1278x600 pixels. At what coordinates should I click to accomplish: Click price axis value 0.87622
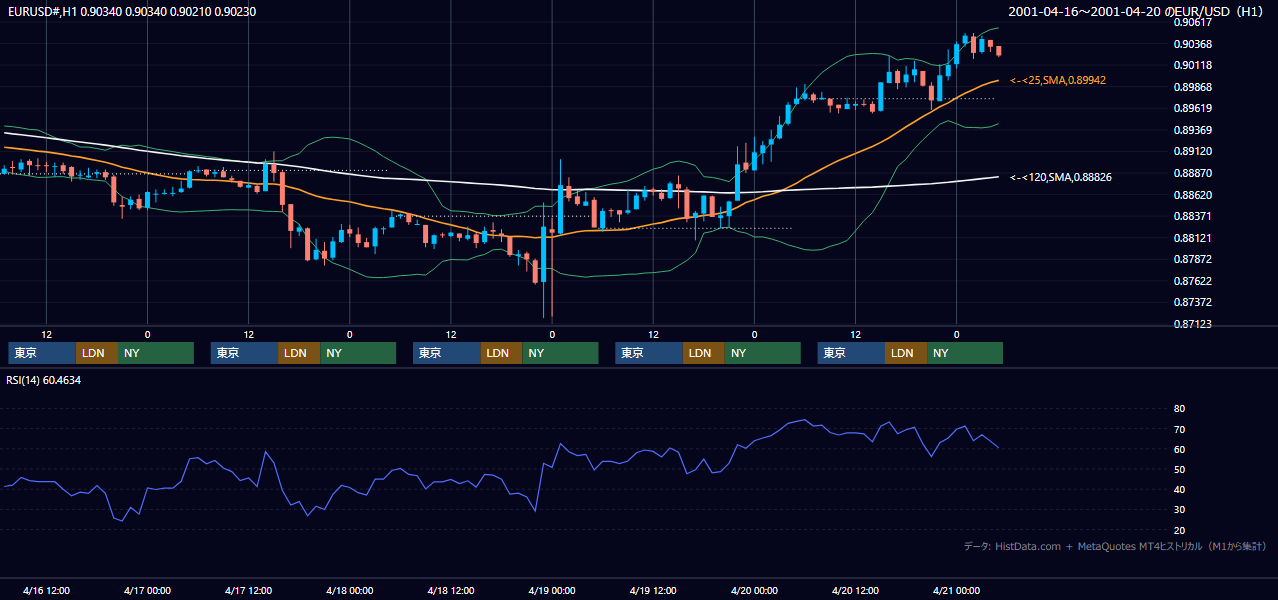[x=1192, y=281]
